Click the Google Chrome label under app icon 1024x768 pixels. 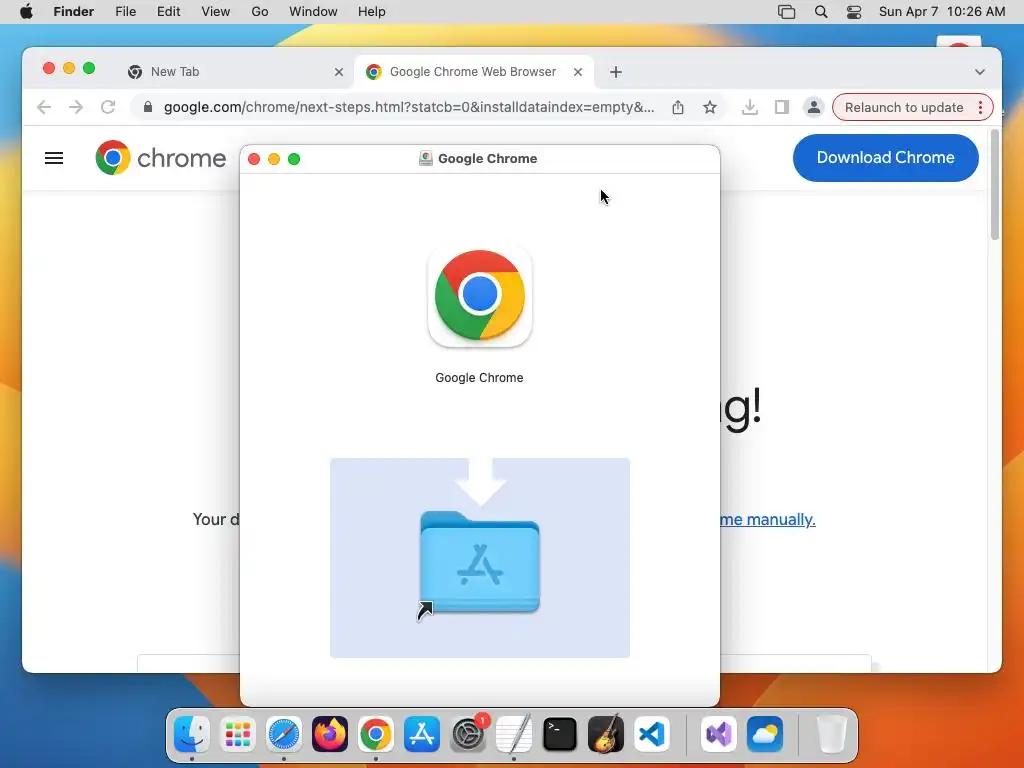[x=479, y=377]
